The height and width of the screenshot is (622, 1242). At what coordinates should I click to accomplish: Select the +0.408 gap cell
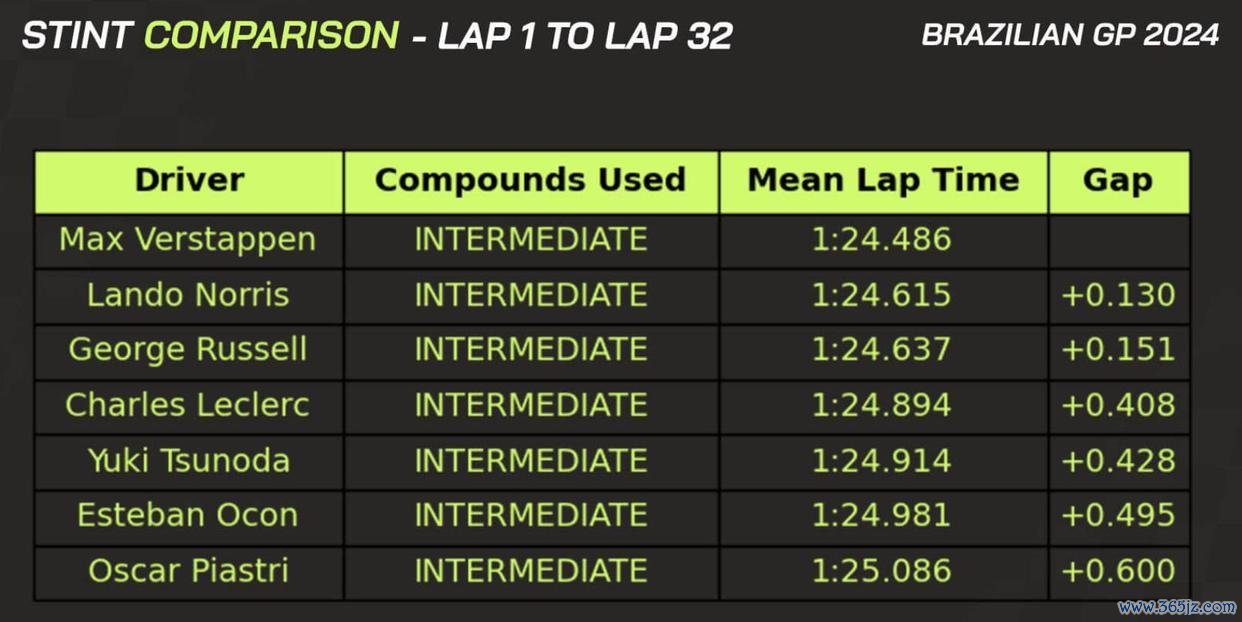[x=1118, y=405]
